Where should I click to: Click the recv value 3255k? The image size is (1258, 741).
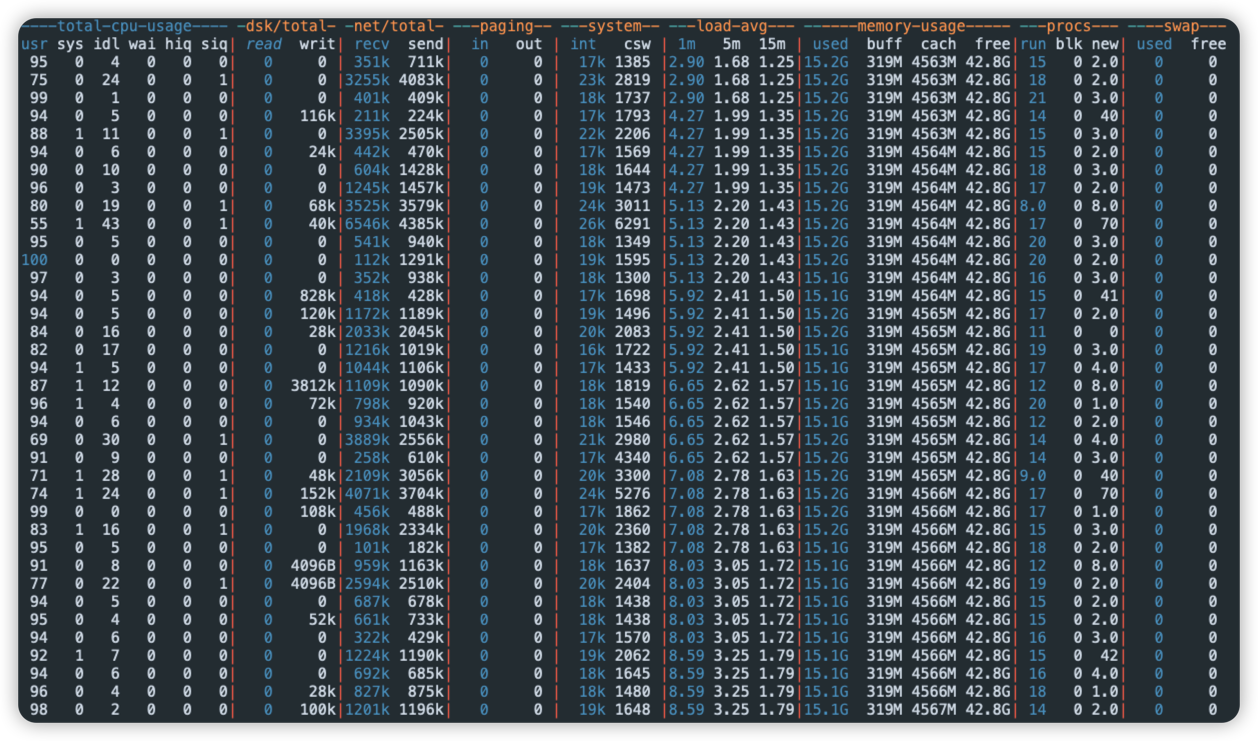point(368,80)
